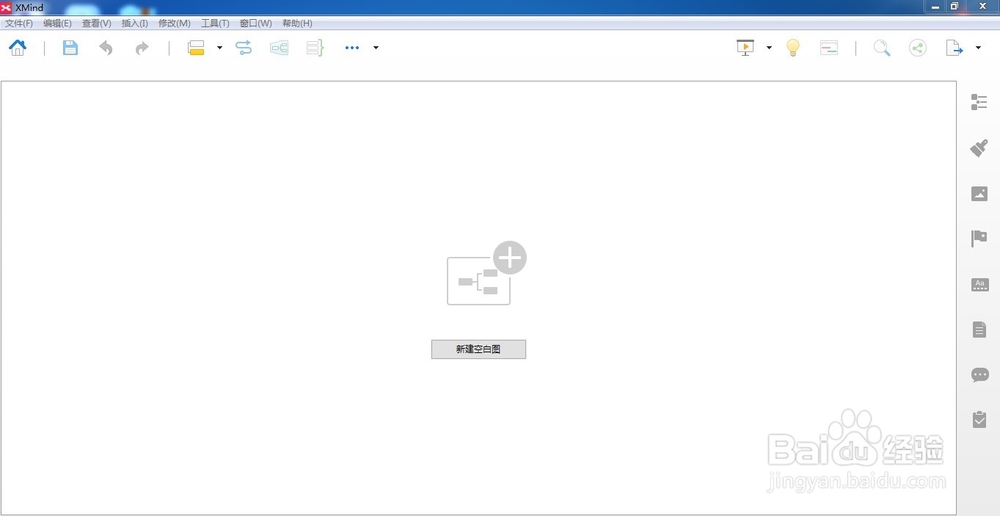Open the 窗口(W) menu
This screenshot has height=516, width=1000.
tap(256, 23)
